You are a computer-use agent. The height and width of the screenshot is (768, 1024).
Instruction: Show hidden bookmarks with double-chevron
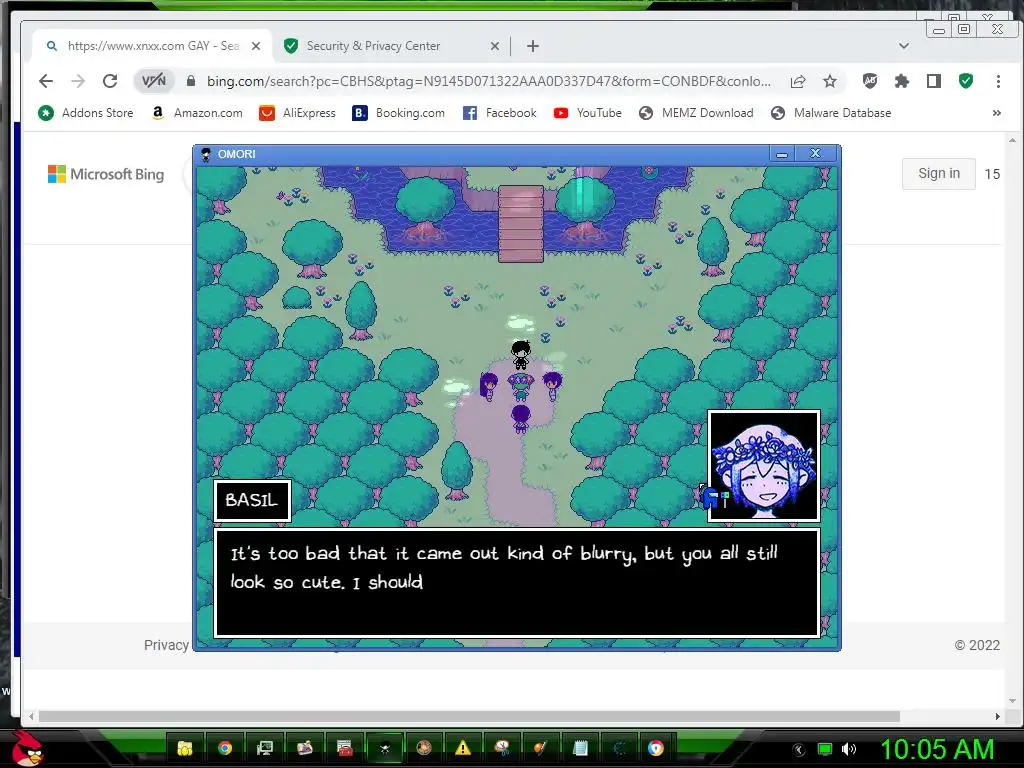[x=997, y=113]
